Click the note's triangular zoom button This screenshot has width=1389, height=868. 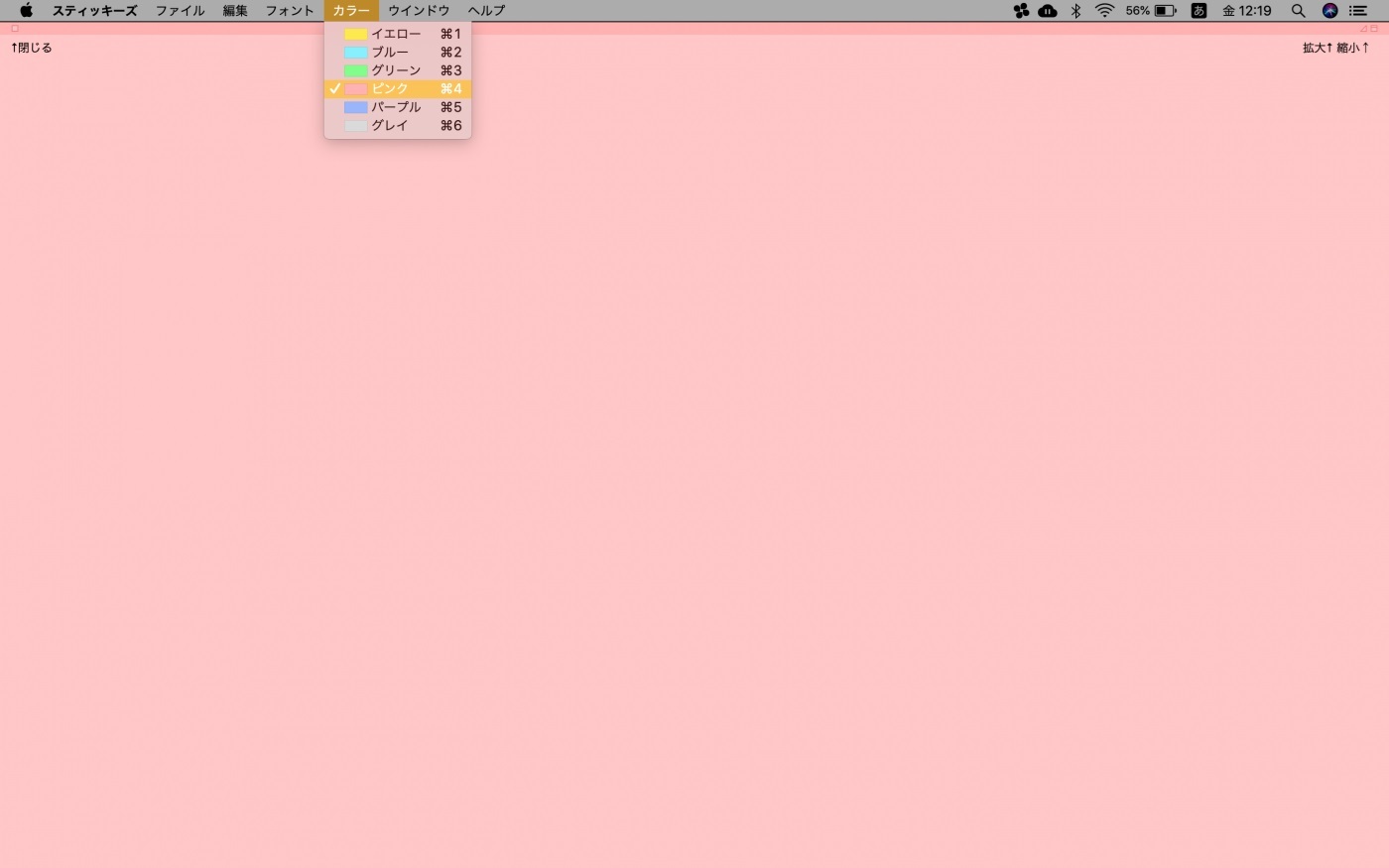pos(1363,29)
